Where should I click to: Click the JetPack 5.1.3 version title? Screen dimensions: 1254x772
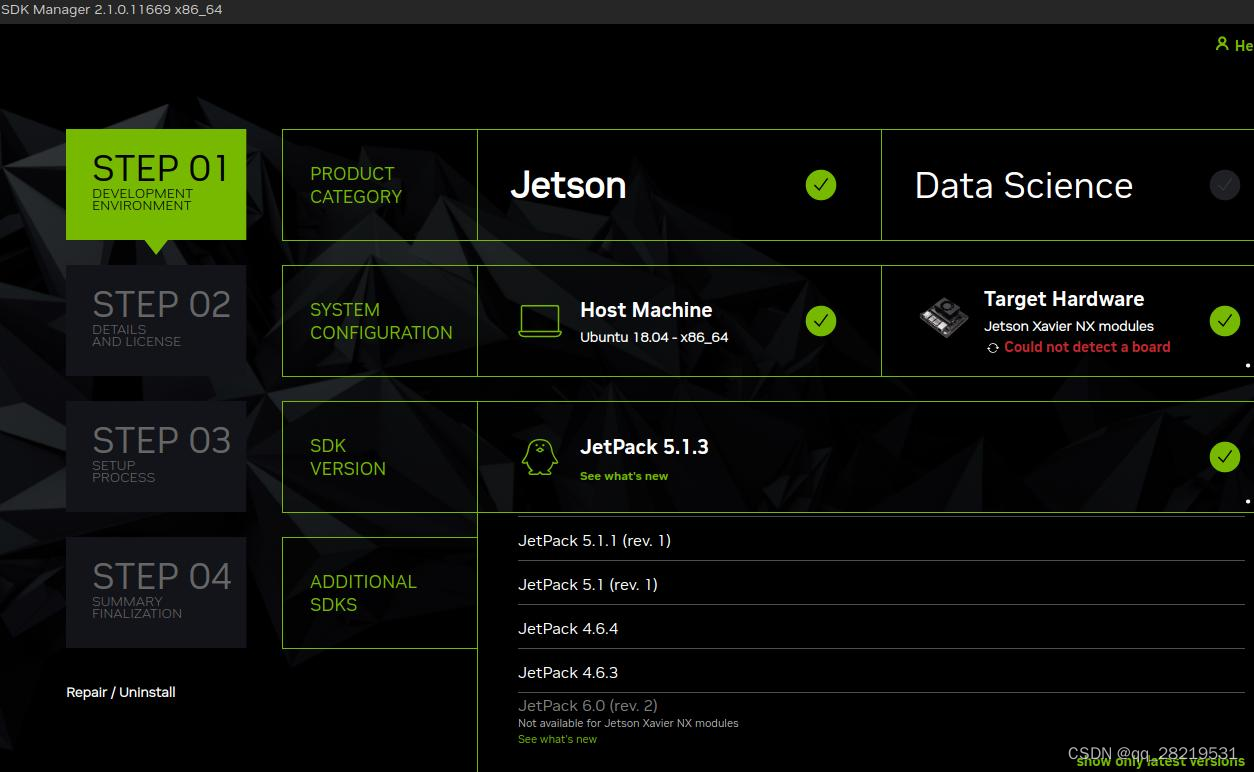[644, 447]
